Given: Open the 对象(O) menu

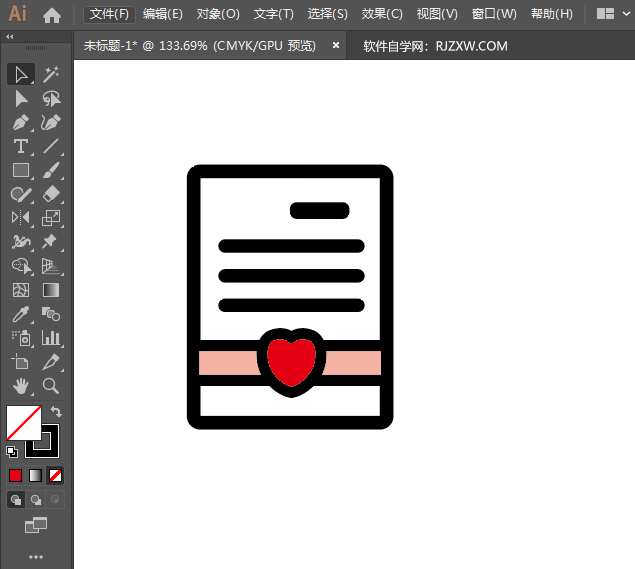Looking at the screenshot, I should [x=218, y=14].
